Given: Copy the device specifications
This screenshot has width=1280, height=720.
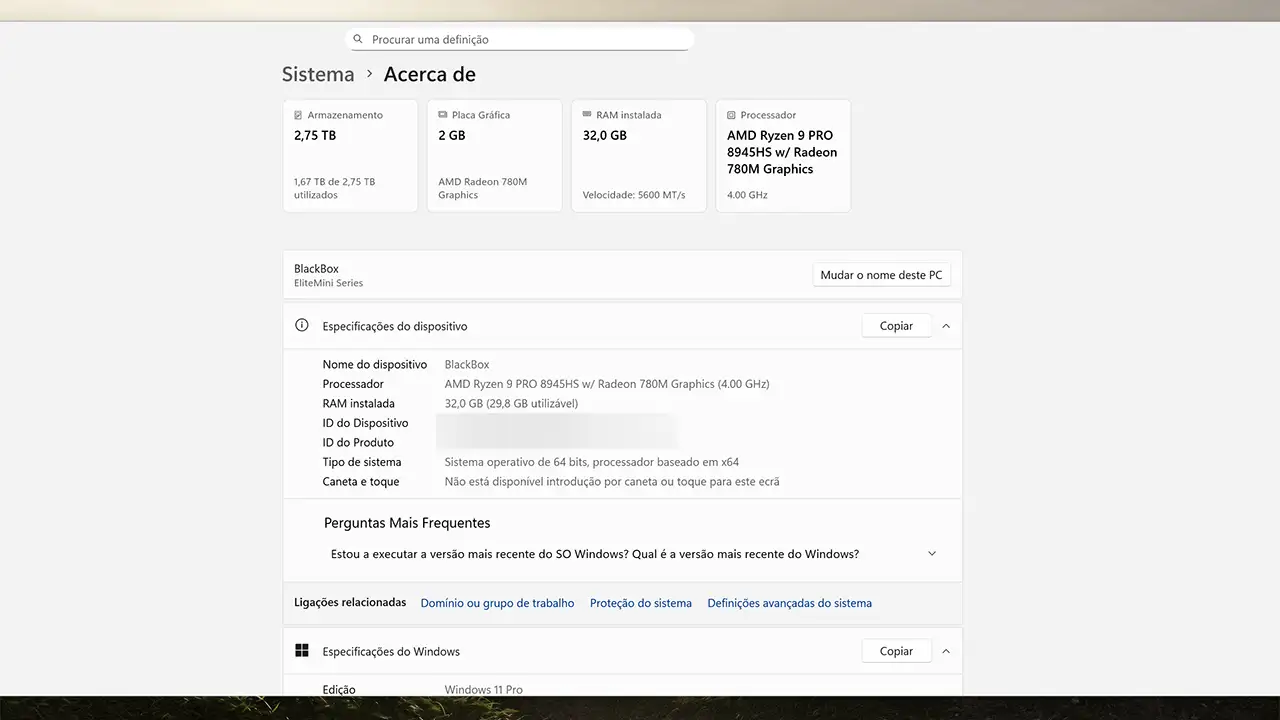Looking at the screenshot, I should (896, 326).
